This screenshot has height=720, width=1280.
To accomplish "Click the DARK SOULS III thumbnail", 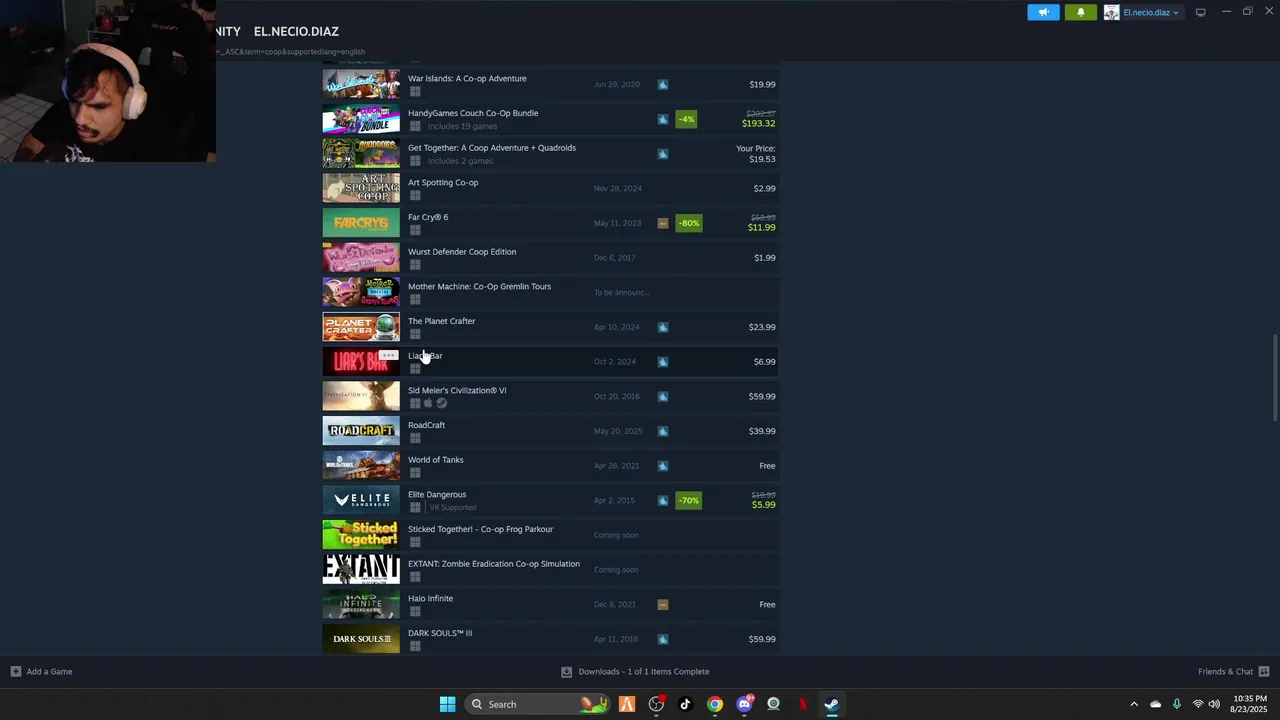I will pos(361,639).
